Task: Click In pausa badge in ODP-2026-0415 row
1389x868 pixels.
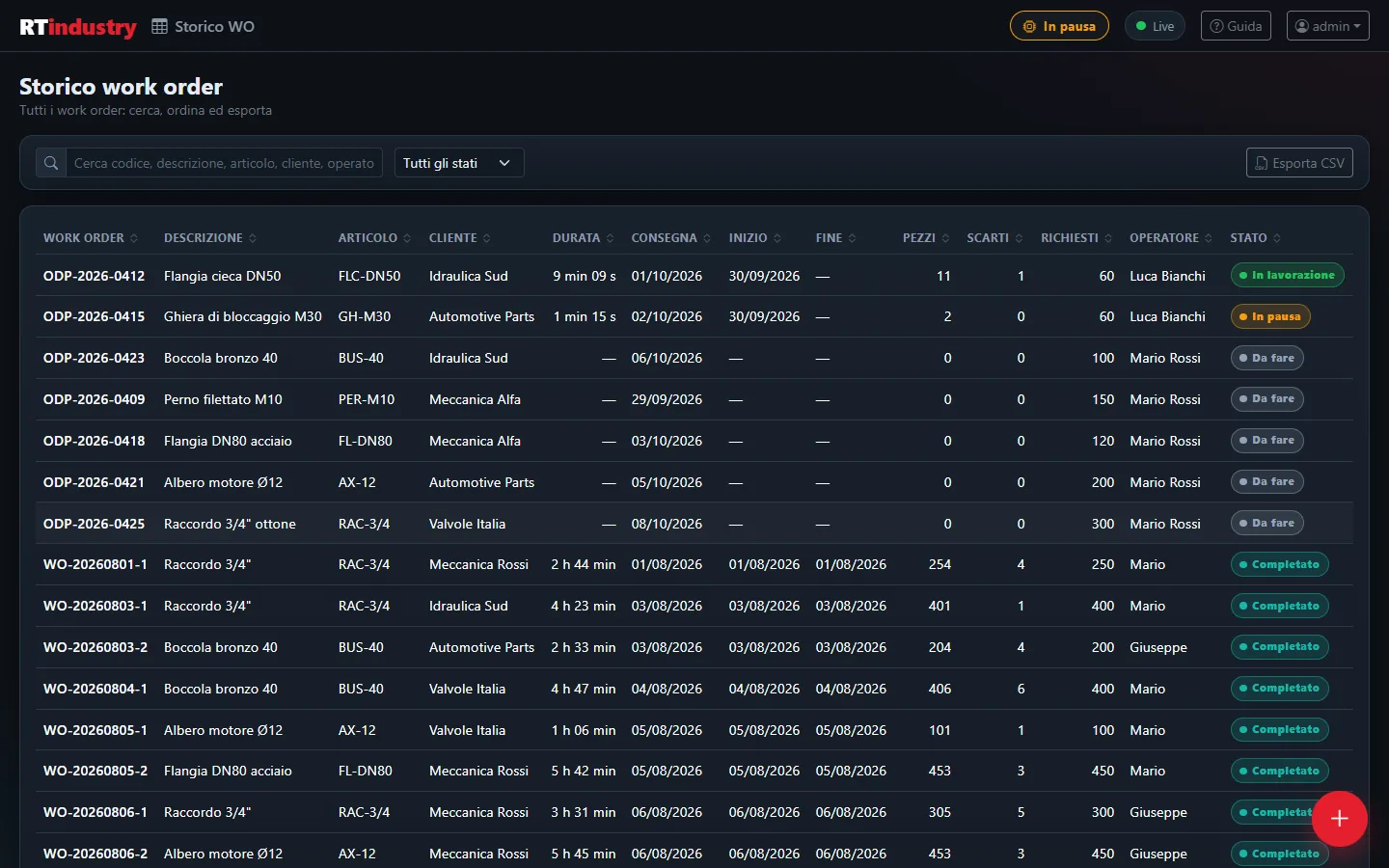Action: [1270, 316]
